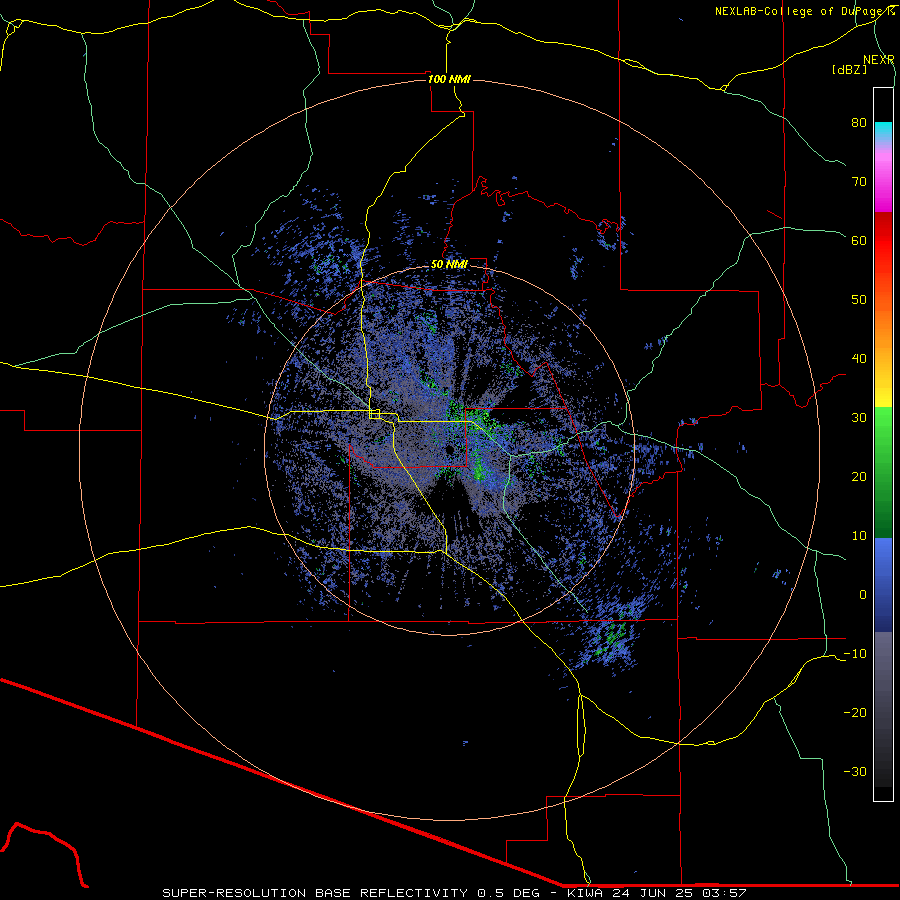The height and width of the screenshot is (900, 900).
Task: Click the 60 dBZ scale value
Action: click(859, 240)
